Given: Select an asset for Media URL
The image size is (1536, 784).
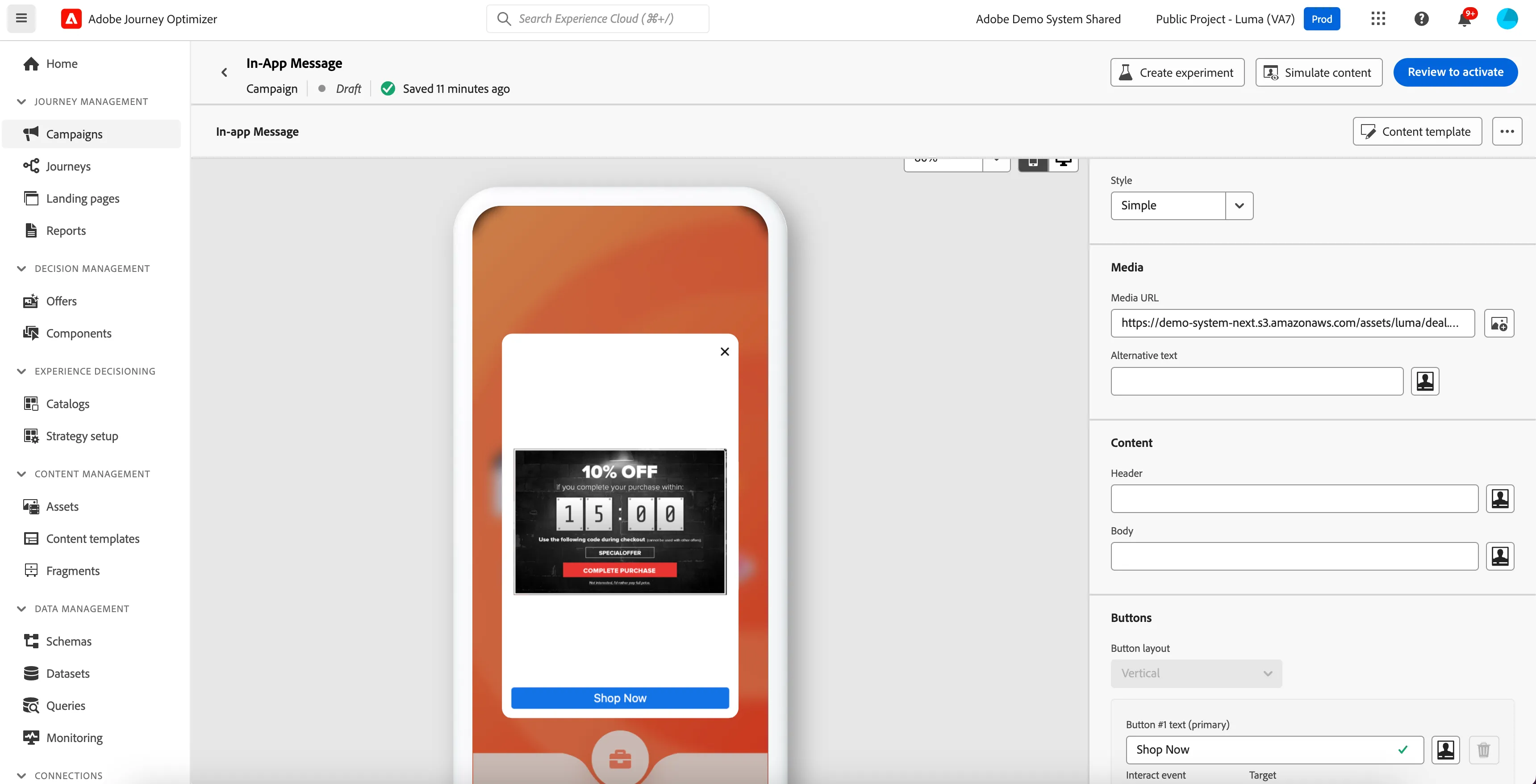Looking at the screenshot, I should point(1499,323).
